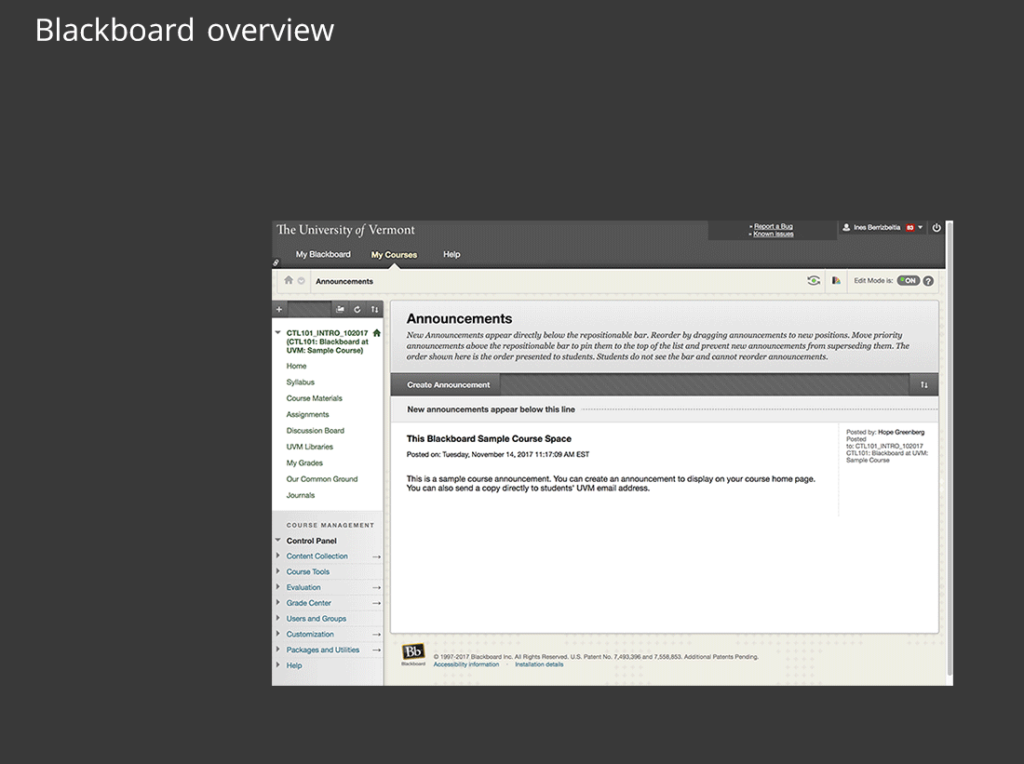
Task: Open Assignments in the course menu
Action: tap(308, 414)
